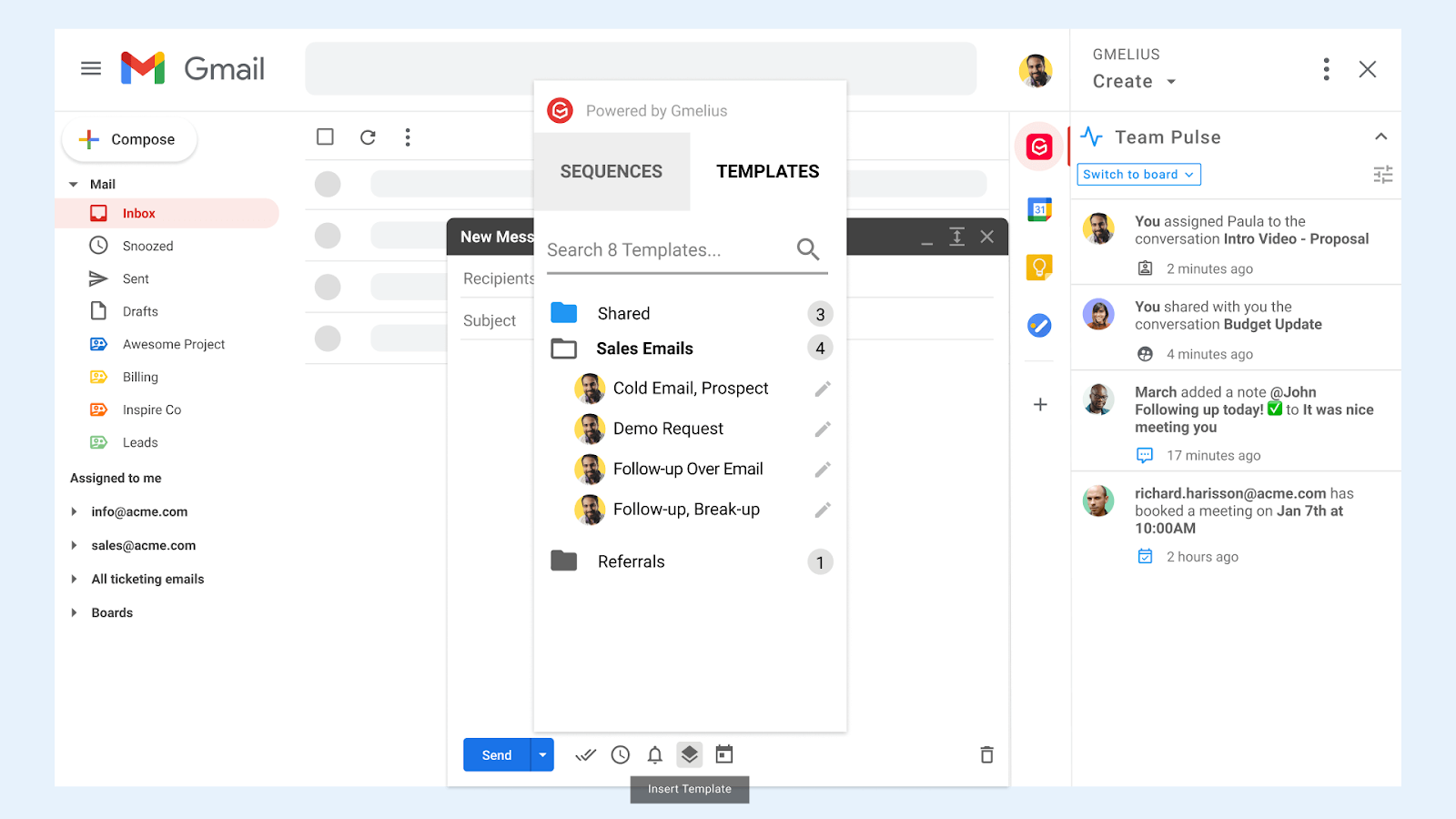Open the Gmelius panel three-dot menu
The width and height of the screenshot is (1456, 819).
pyautogui.click(x=1327, y=69)
